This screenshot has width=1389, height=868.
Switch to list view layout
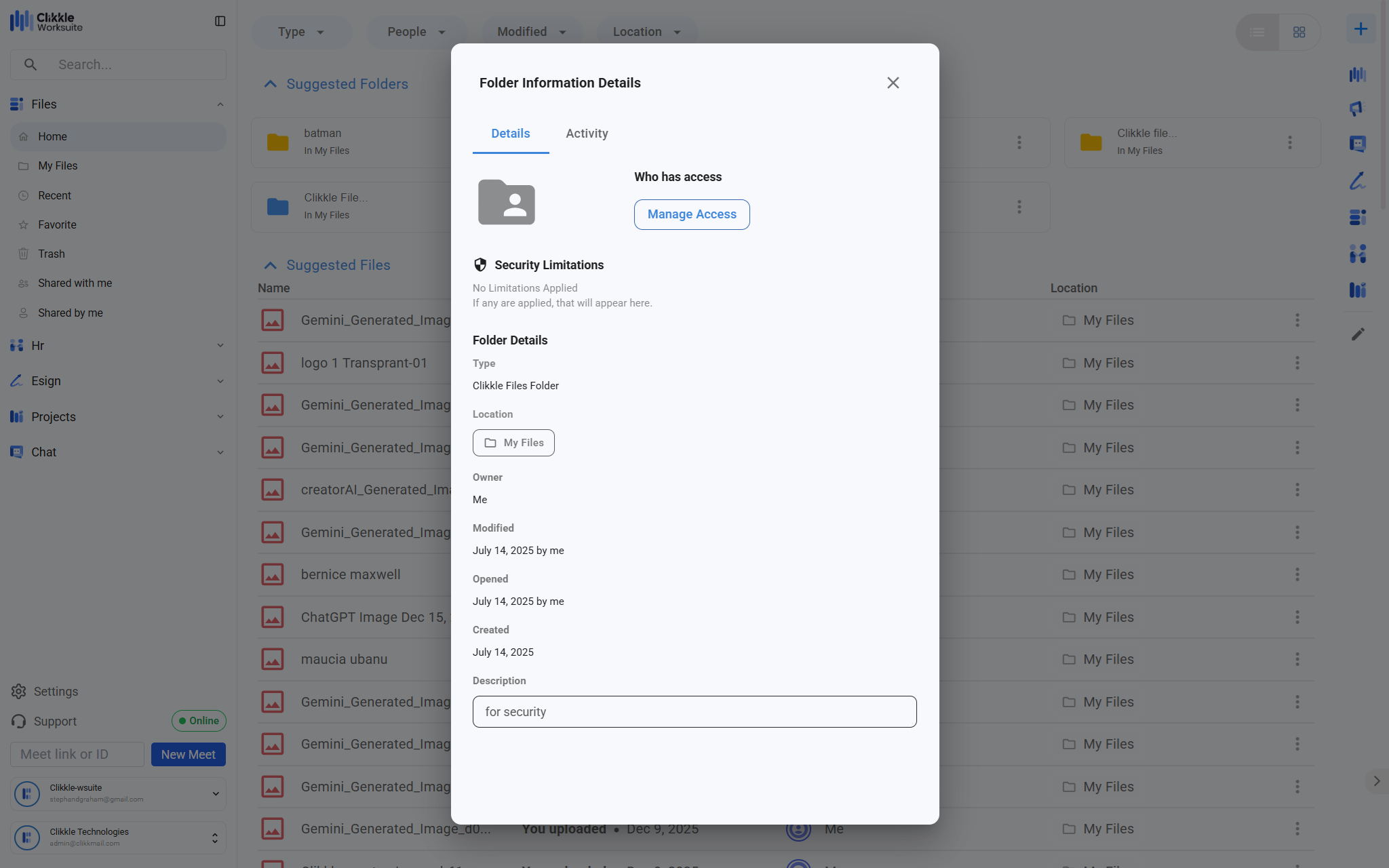[1257, 32]
